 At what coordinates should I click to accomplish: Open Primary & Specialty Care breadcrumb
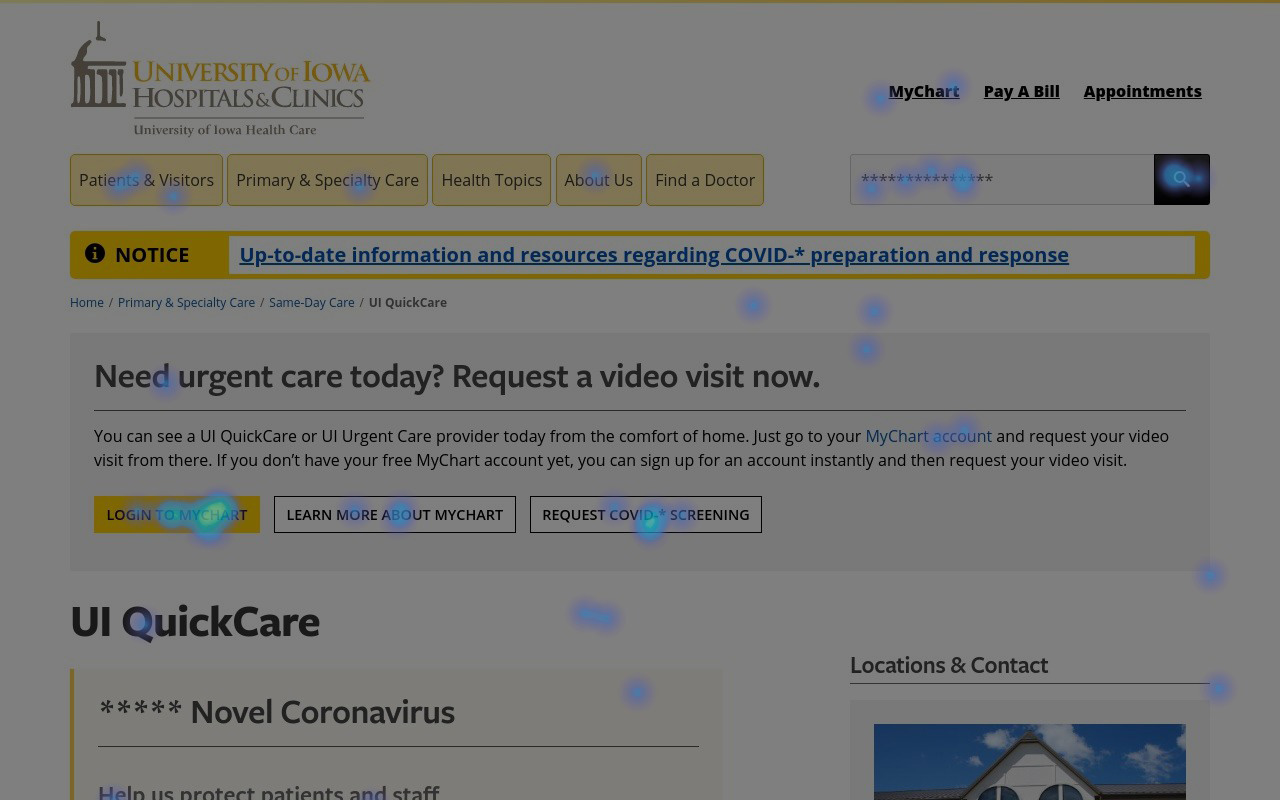[x=186, y=302]
